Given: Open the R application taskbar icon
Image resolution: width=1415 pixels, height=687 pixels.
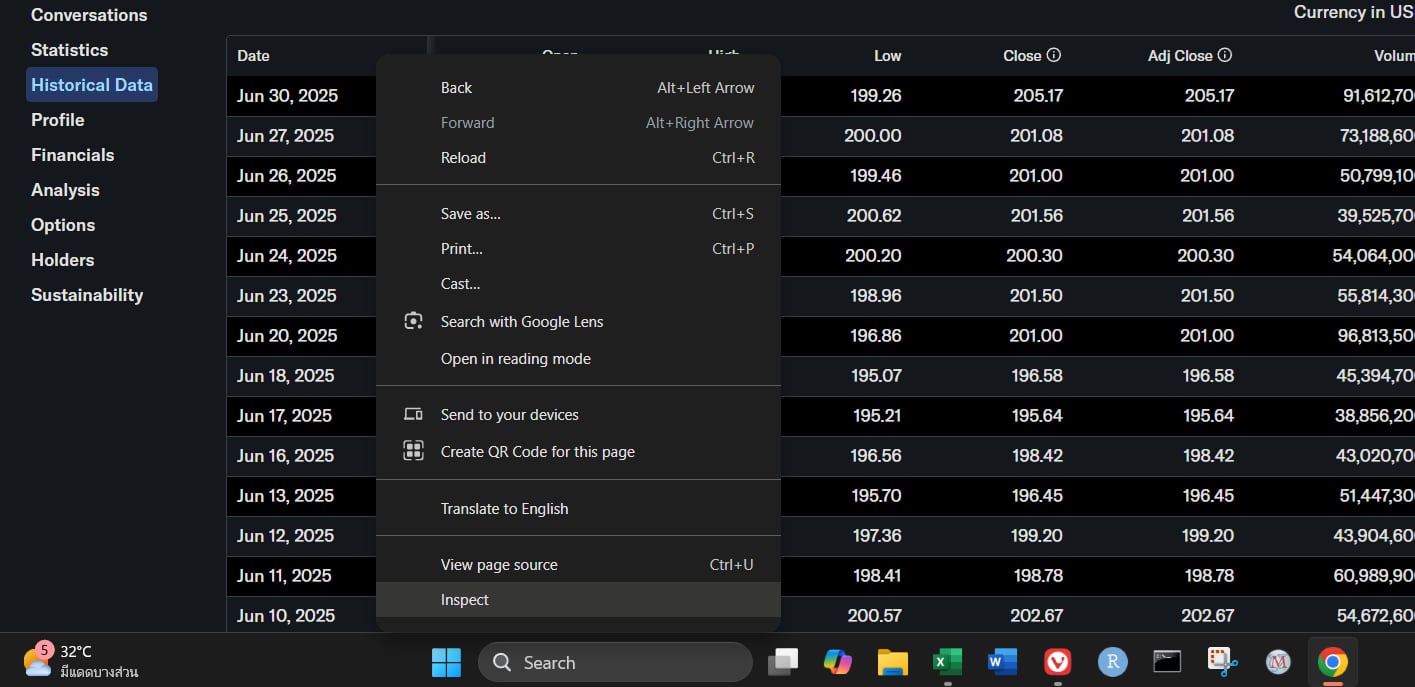Looking at the screenshot, I should [x=1112, y=662].
